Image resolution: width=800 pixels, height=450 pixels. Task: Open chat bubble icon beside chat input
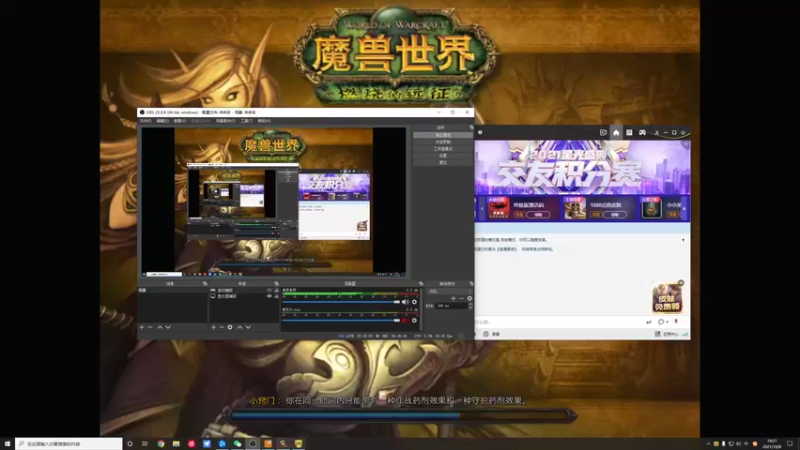pyautogui.click(x=661, y=322)
